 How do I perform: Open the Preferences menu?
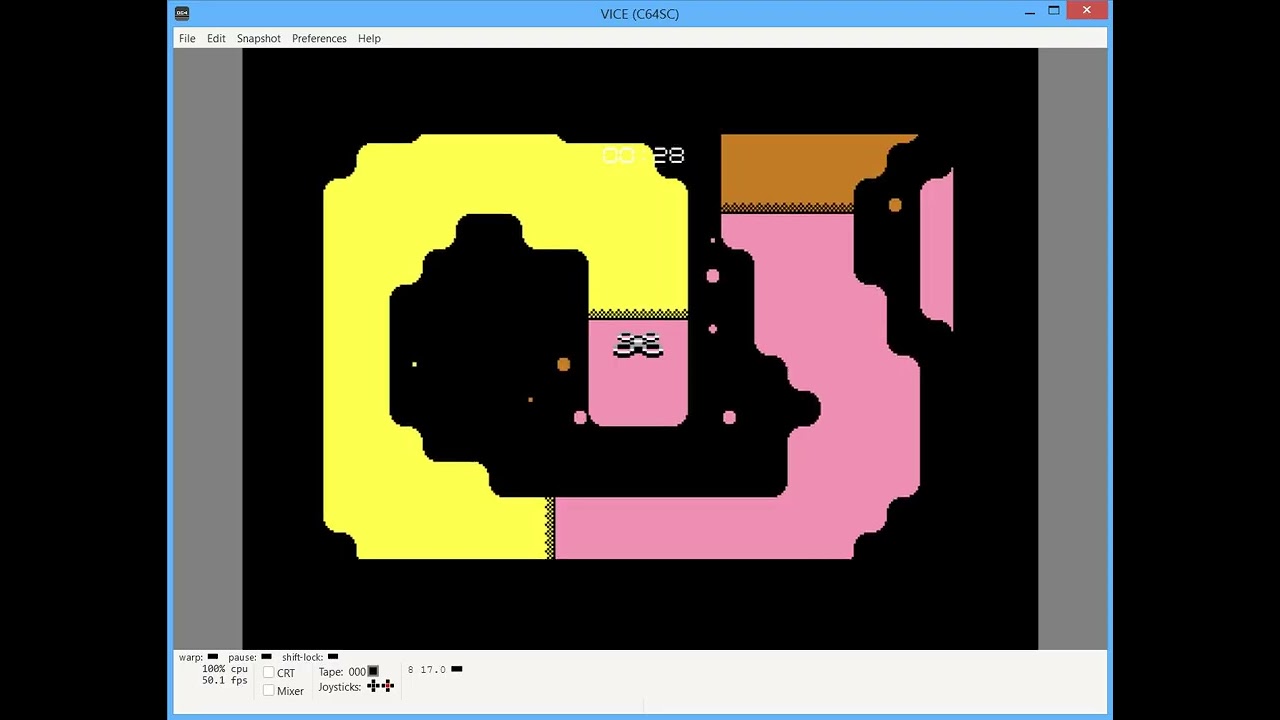coord(319,38)
